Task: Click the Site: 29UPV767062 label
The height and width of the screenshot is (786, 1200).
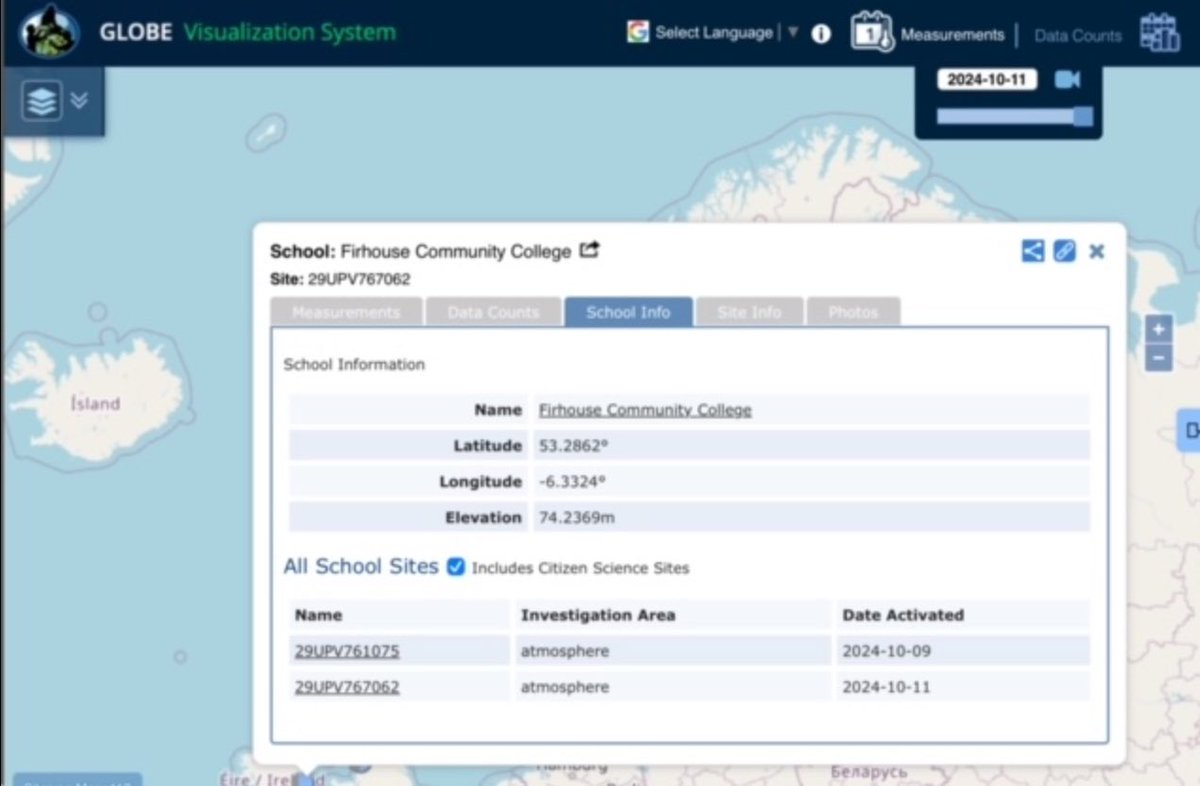Action: [340, 279]
